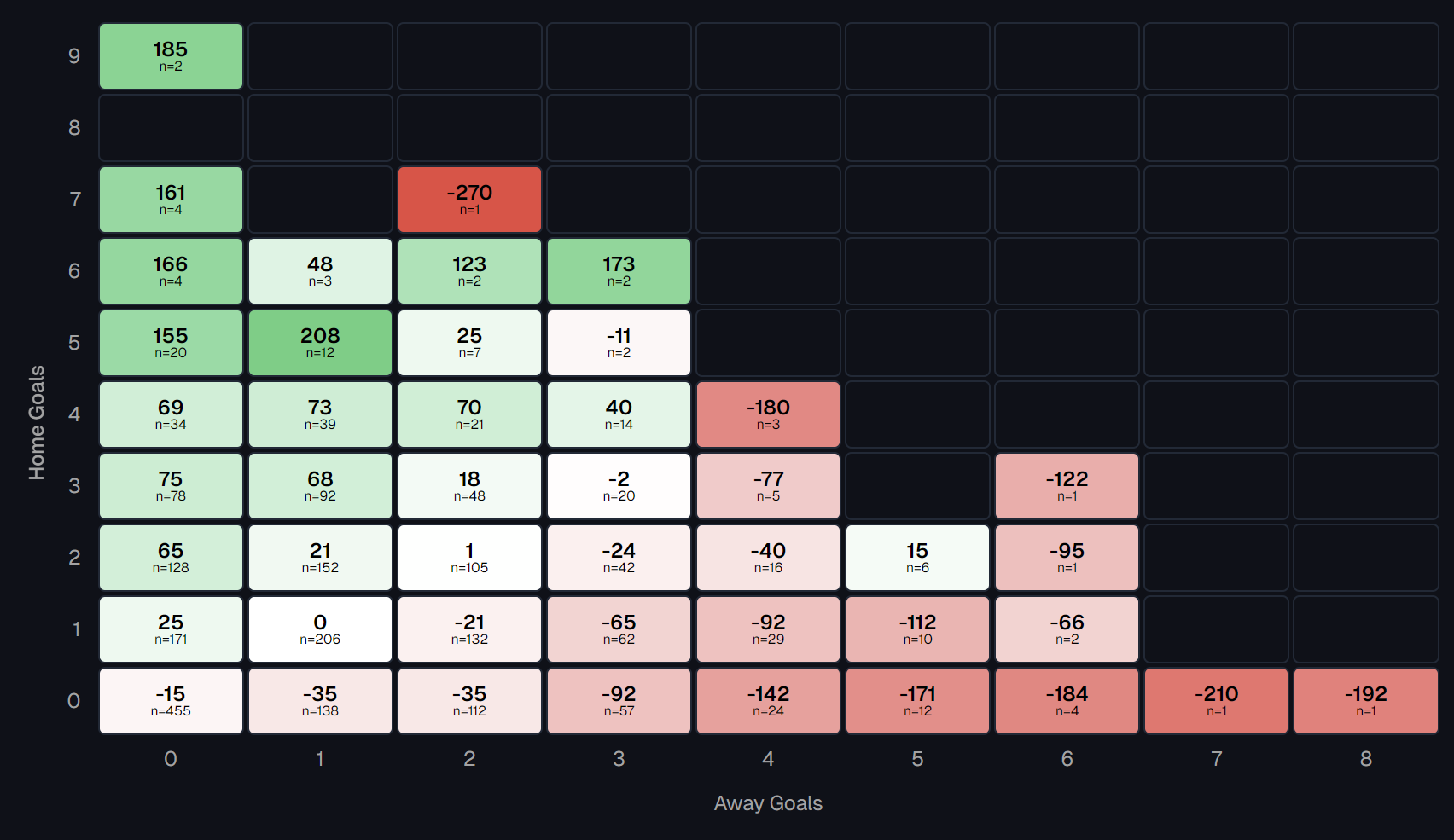This screenshot has width=1454, height=840.
Task: Select the -192 cell at 8 away goals
Action: coord(1365,701)
